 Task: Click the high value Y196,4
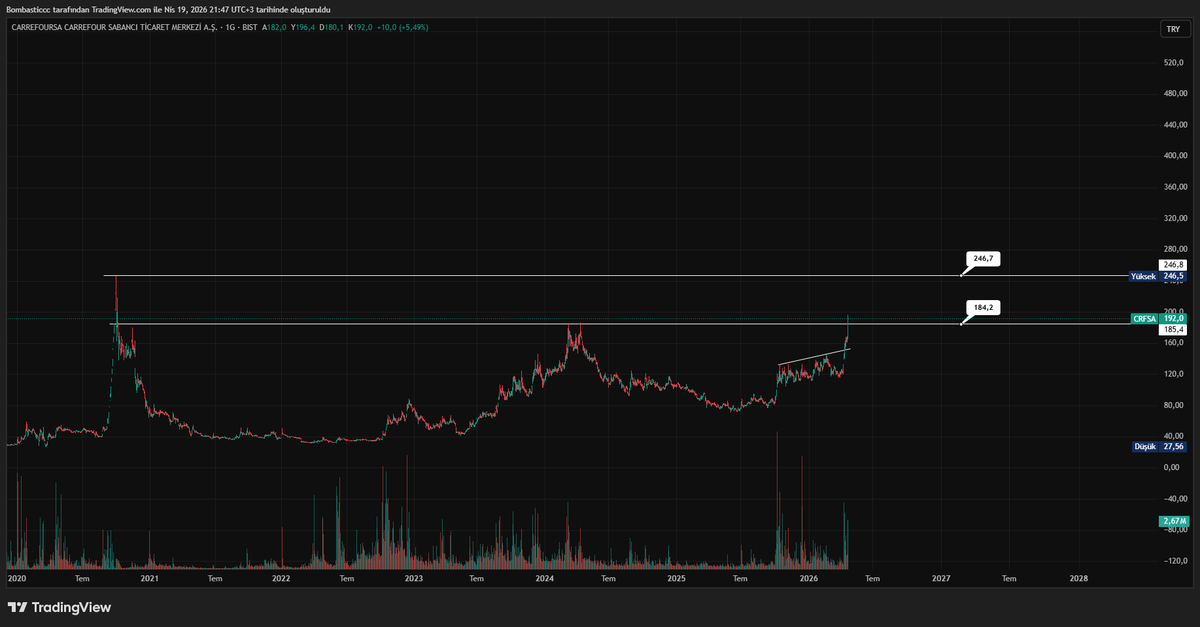(x=303, y=27)
